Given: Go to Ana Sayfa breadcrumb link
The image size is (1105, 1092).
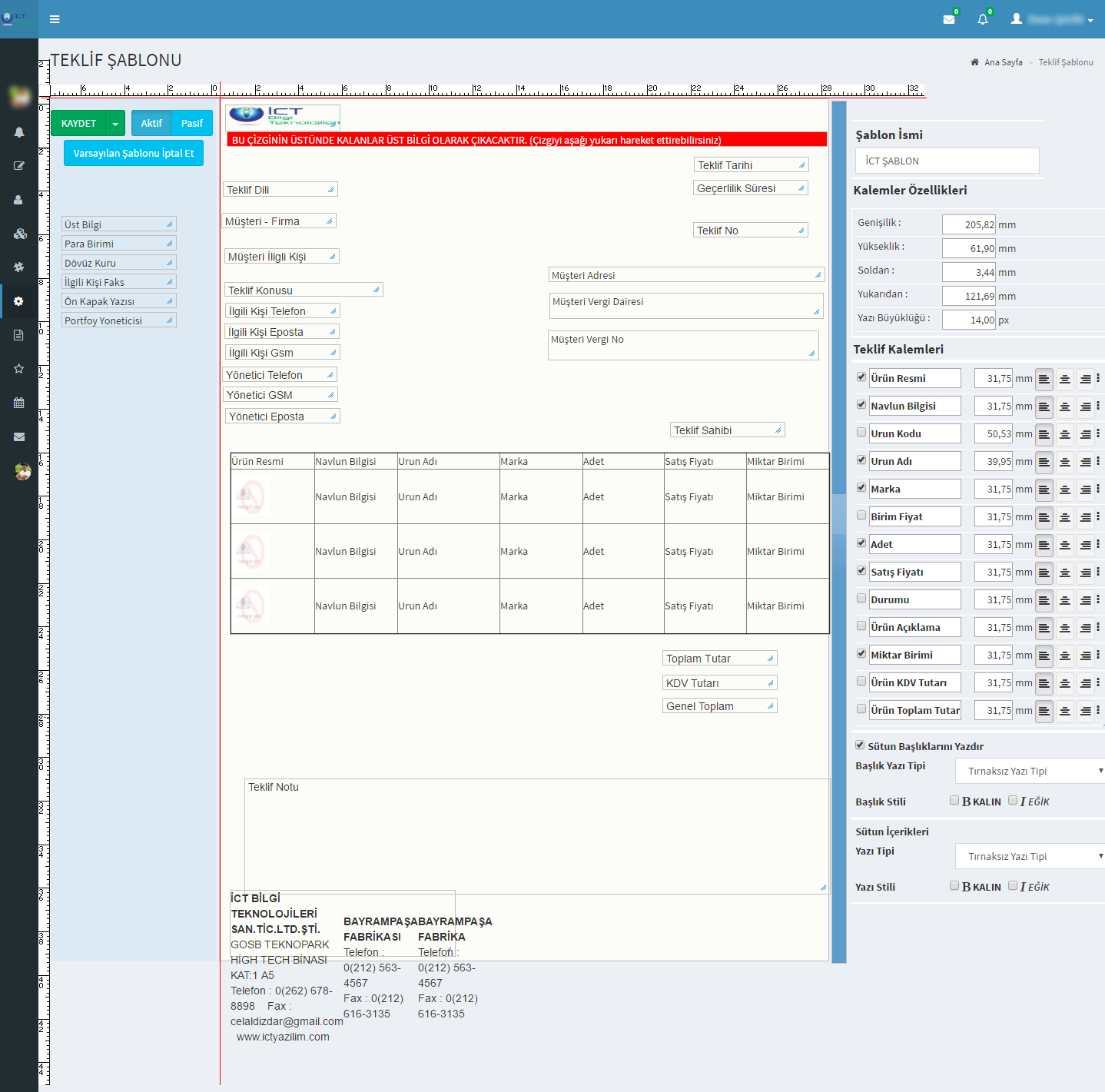Looking at the screenshot, I should coord(1003,62).
